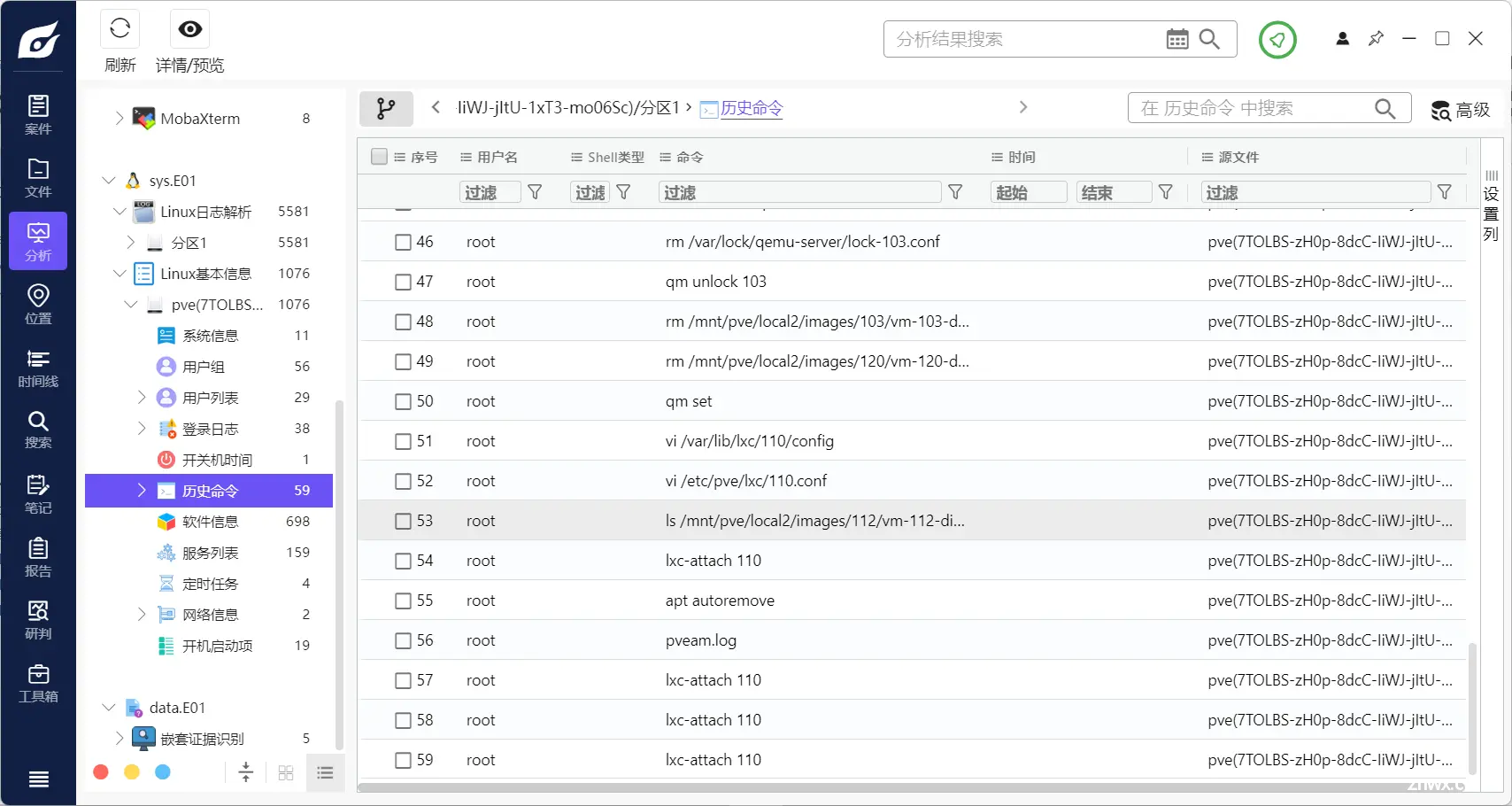Open the 工具箱 (Toolbox) sidebar section
The image size is (1512, 806).
pos(38,683)
